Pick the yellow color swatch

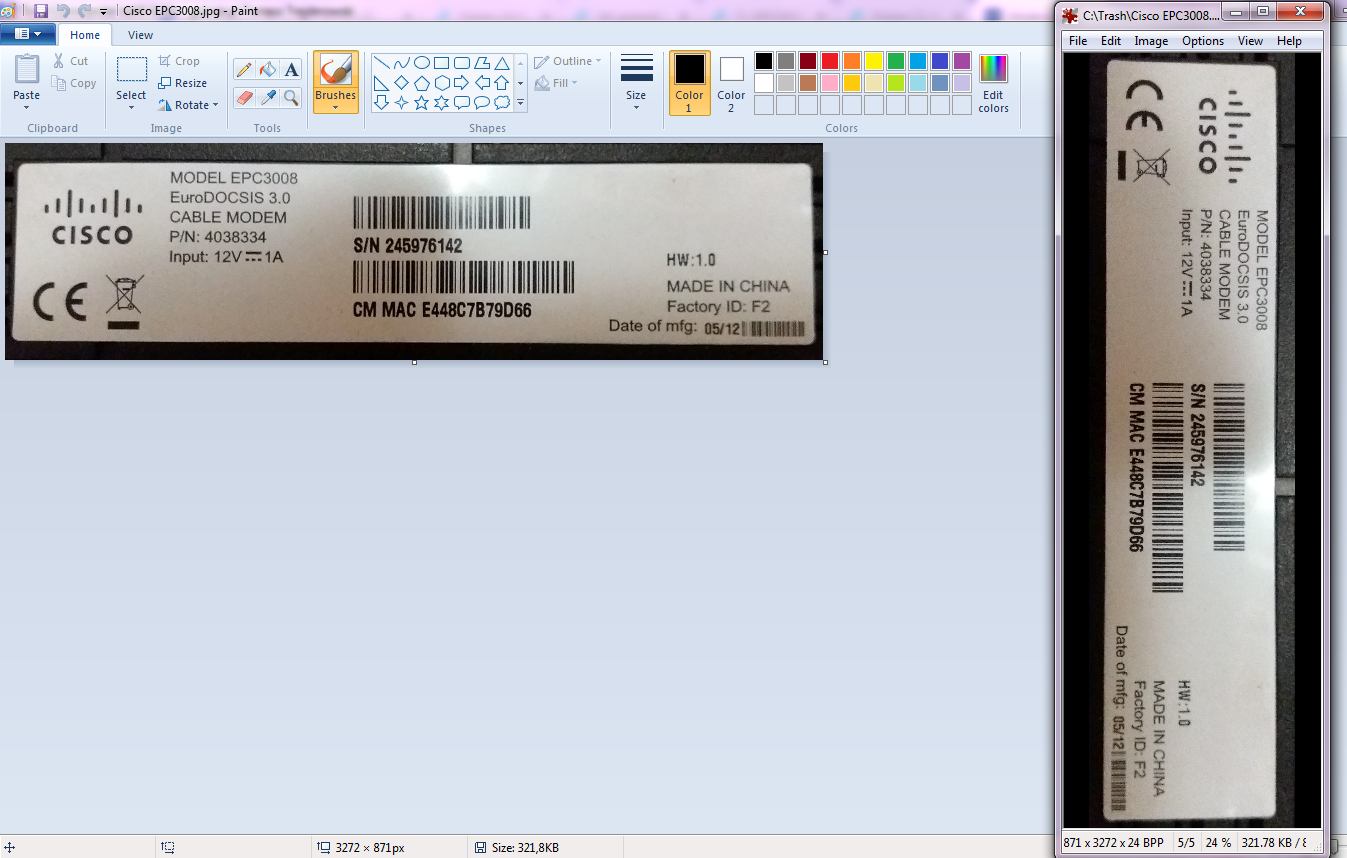pyautogui.click(x=874, y=61)
